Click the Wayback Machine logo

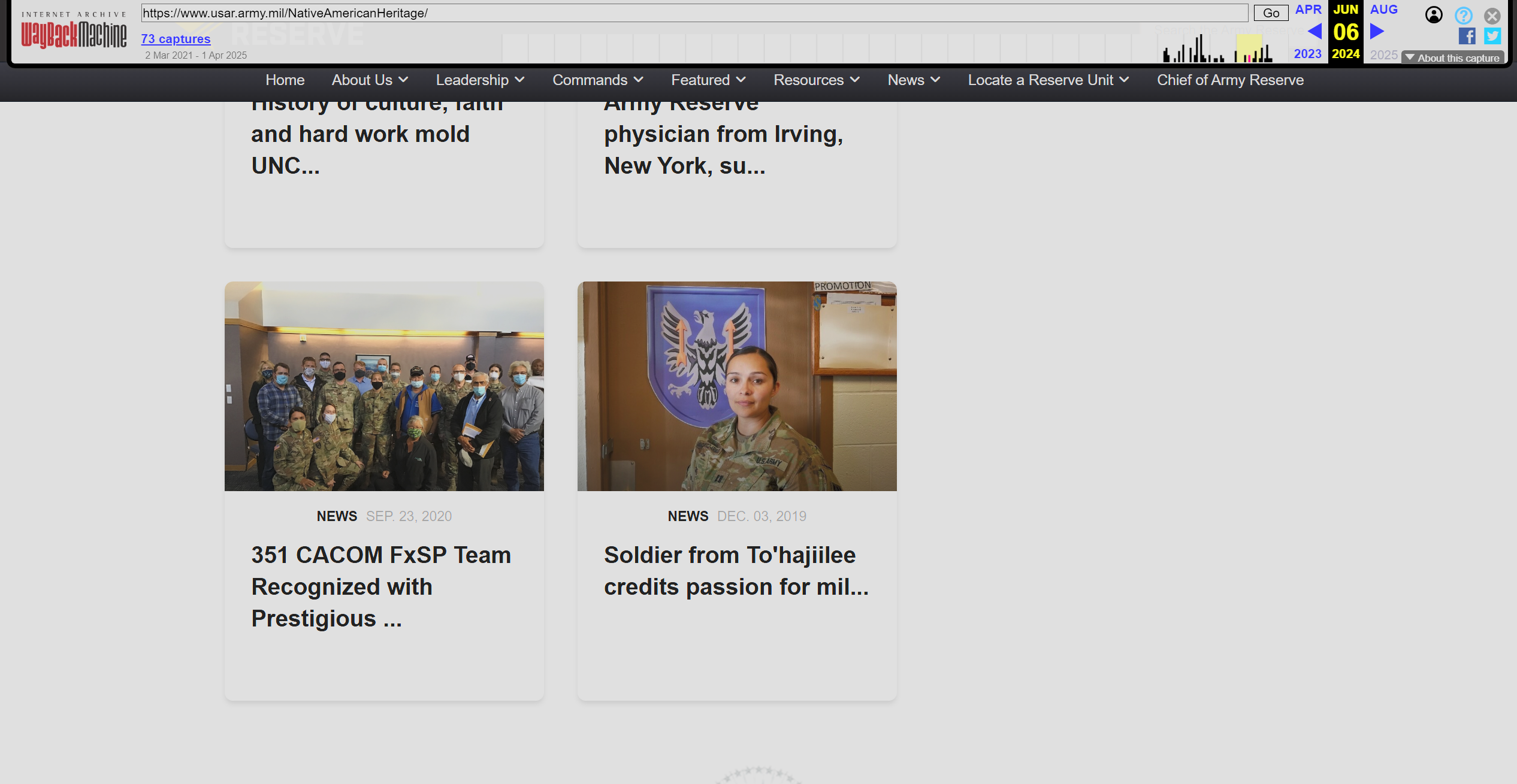(74, 34)
